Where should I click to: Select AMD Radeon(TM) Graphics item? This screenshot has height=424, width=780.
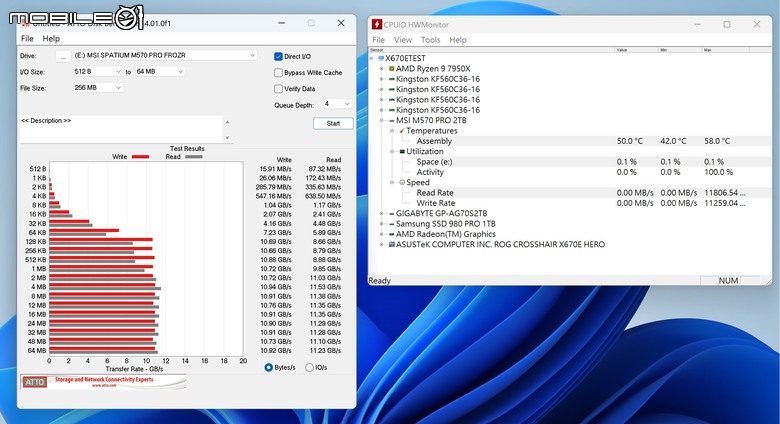click(445, 234)
